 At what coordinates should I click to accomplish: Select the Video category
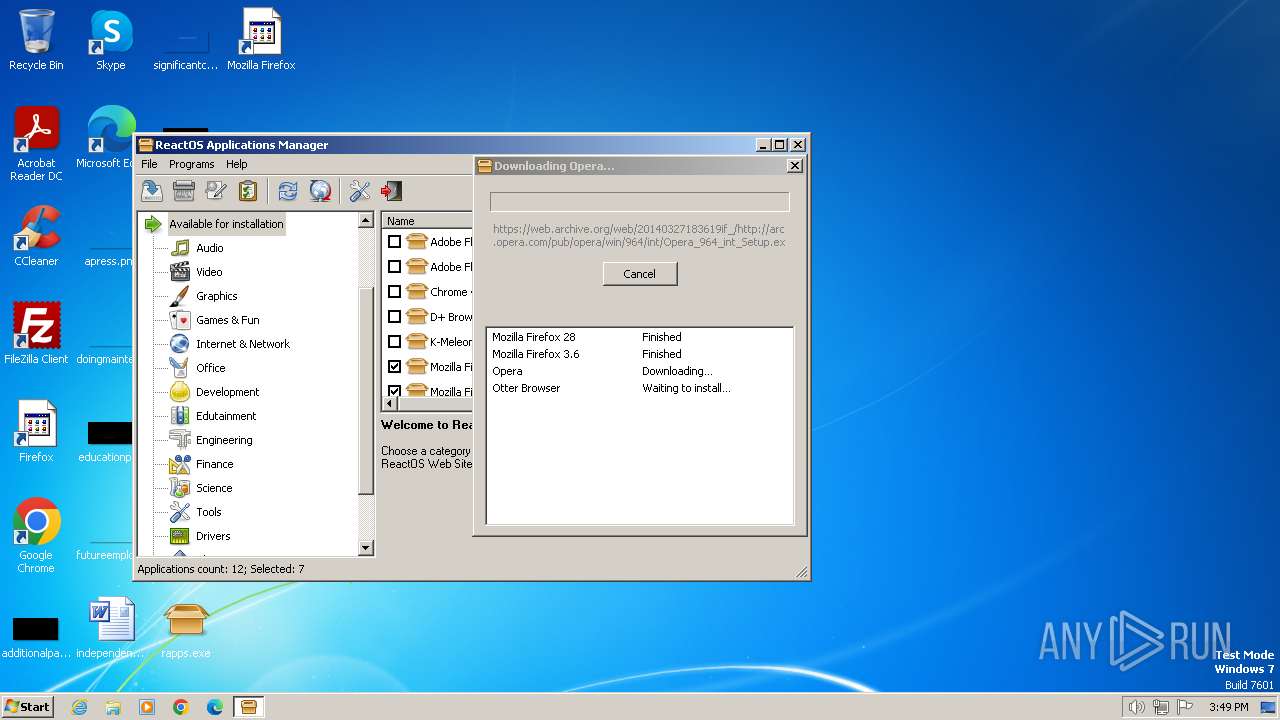tap(209, 272)
